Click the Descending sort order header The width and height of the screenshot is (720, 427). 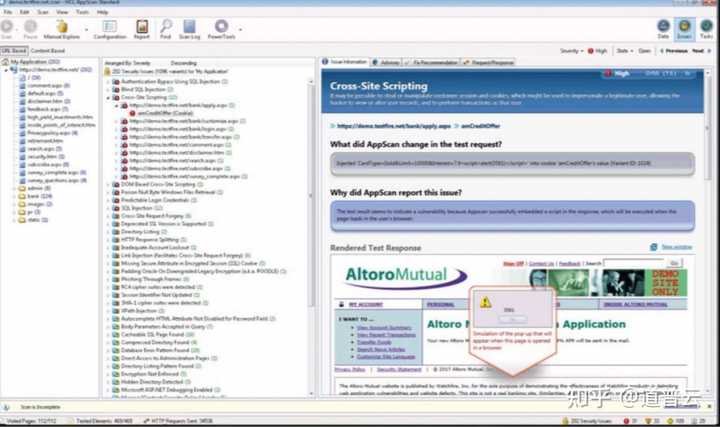tap(184, 63)
